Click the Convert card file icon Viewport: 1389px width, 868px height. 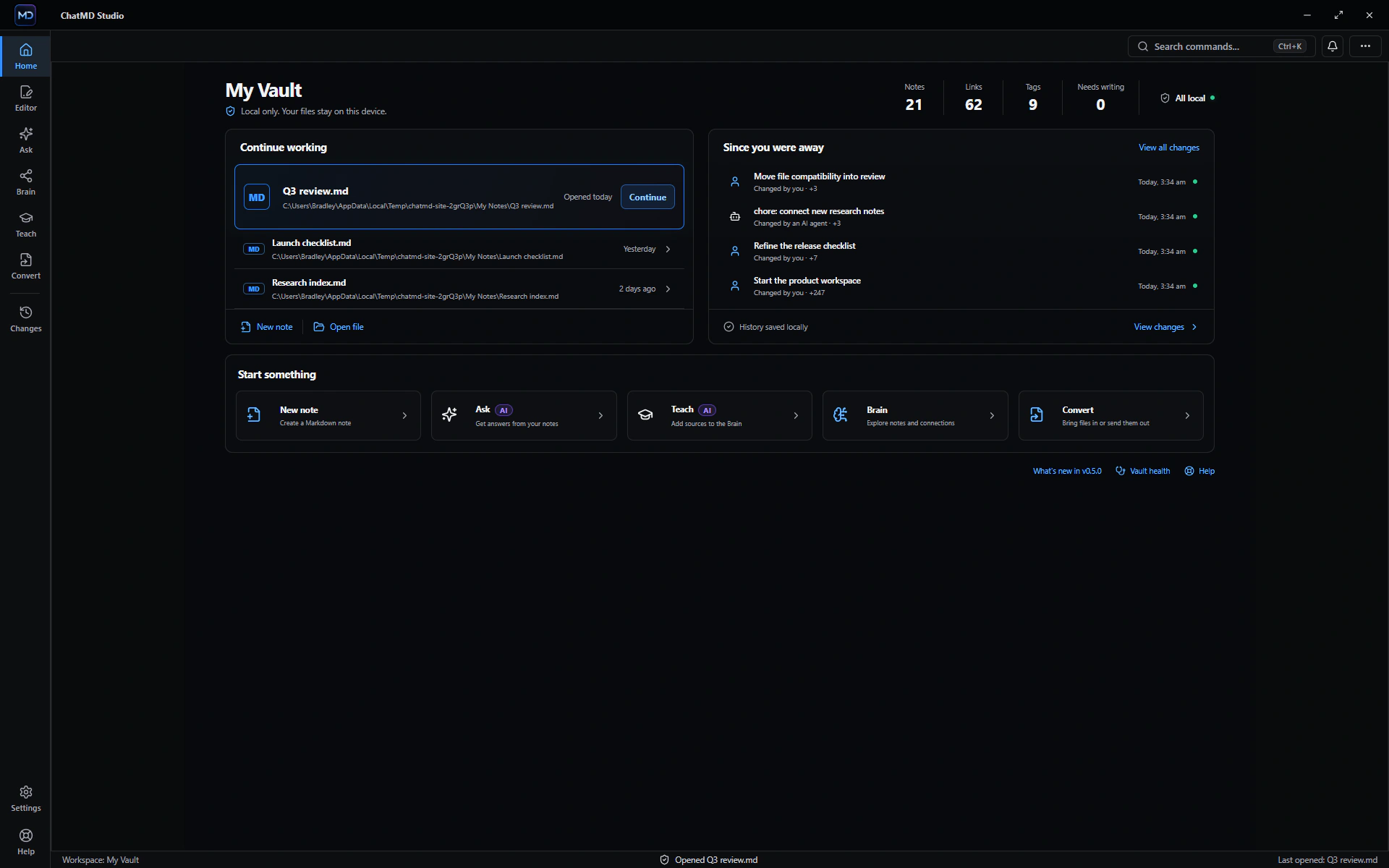[x=1037, y=414]
